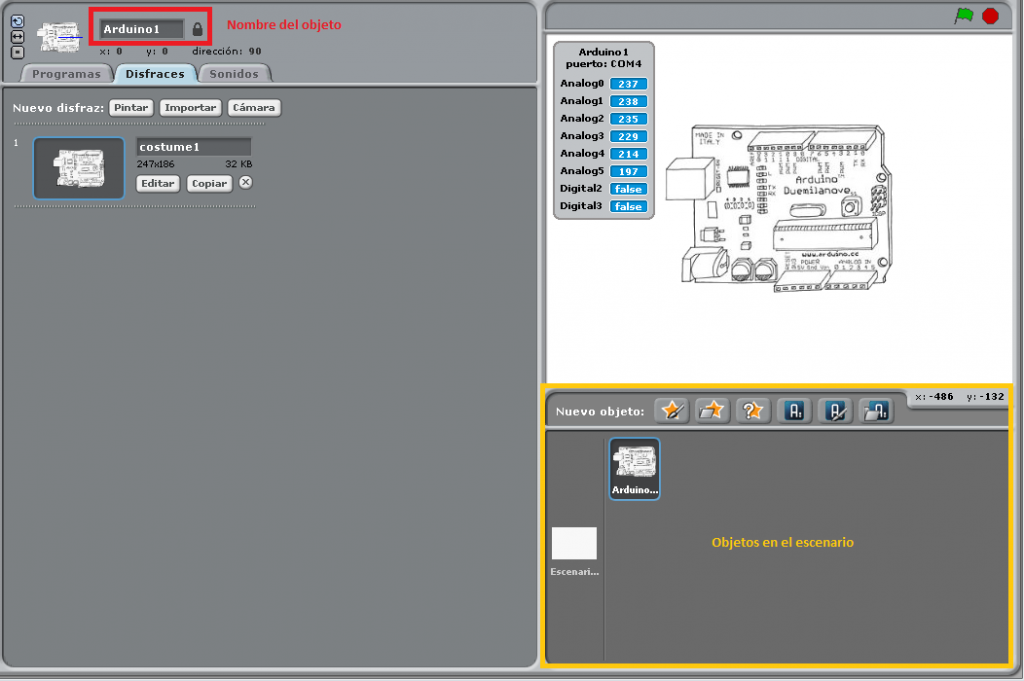Paint a new sprite with the star-brush icon

670,410
